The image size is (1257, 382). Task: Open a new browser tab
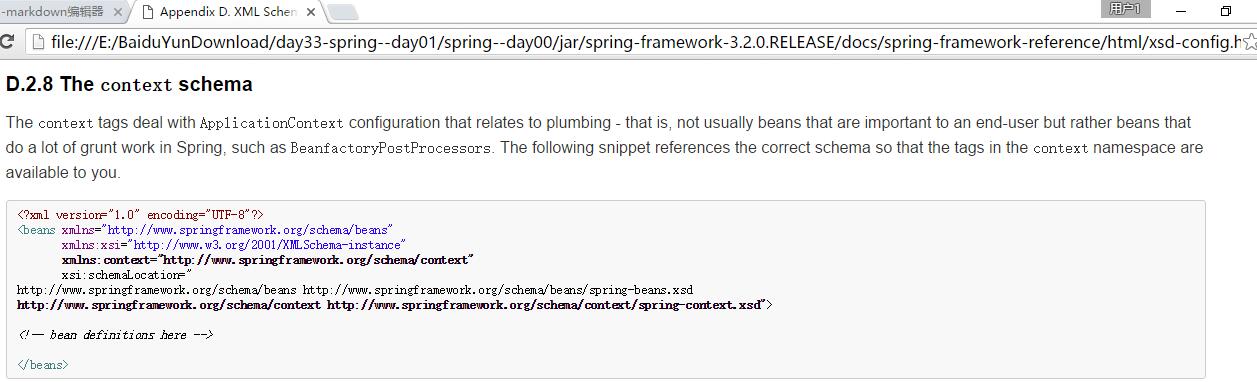(343, 13)
